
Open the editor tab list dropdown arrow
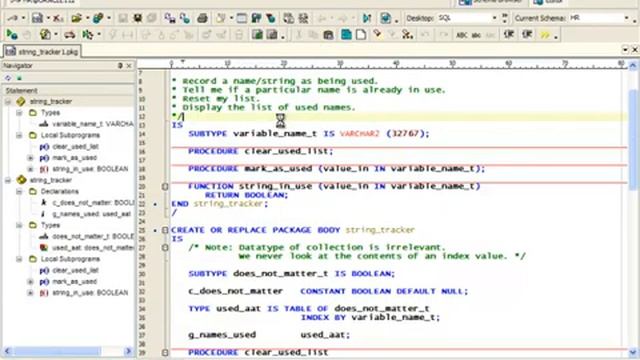click(625, 49)
